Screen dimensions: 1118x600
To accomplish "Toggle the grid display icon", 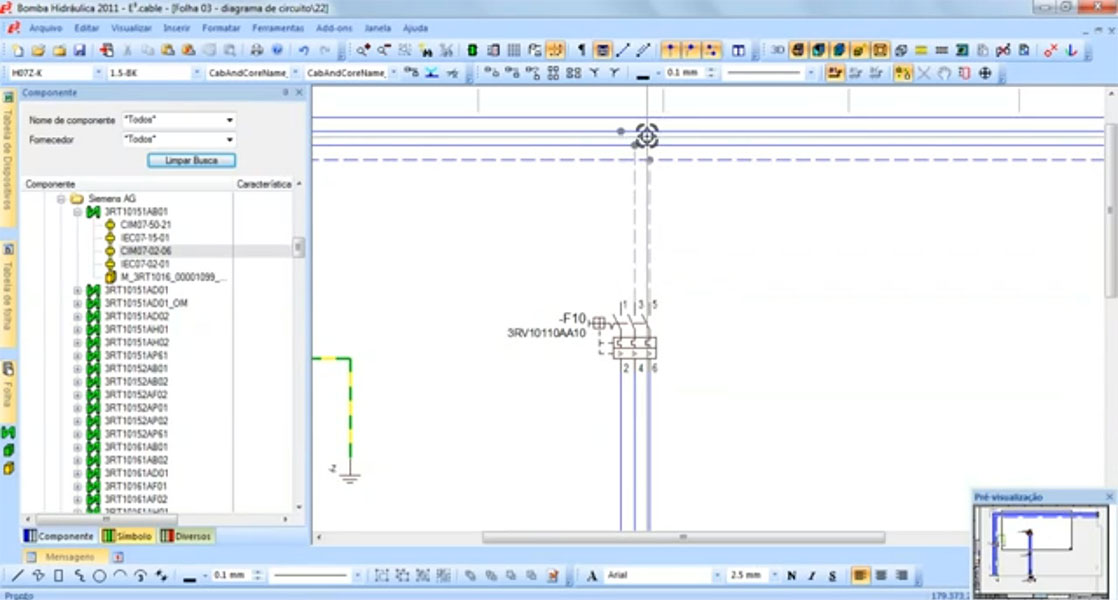I will (x=514, y=51).
